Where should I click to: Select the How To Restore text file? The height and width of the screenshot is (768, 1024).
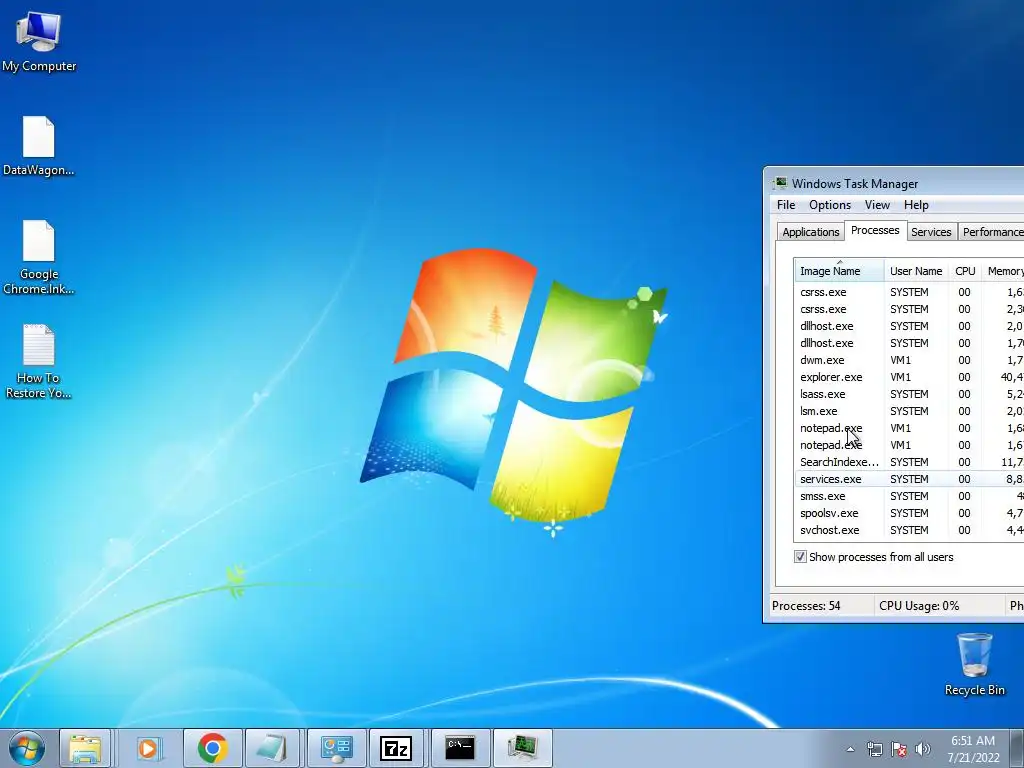tap(39, 361)
